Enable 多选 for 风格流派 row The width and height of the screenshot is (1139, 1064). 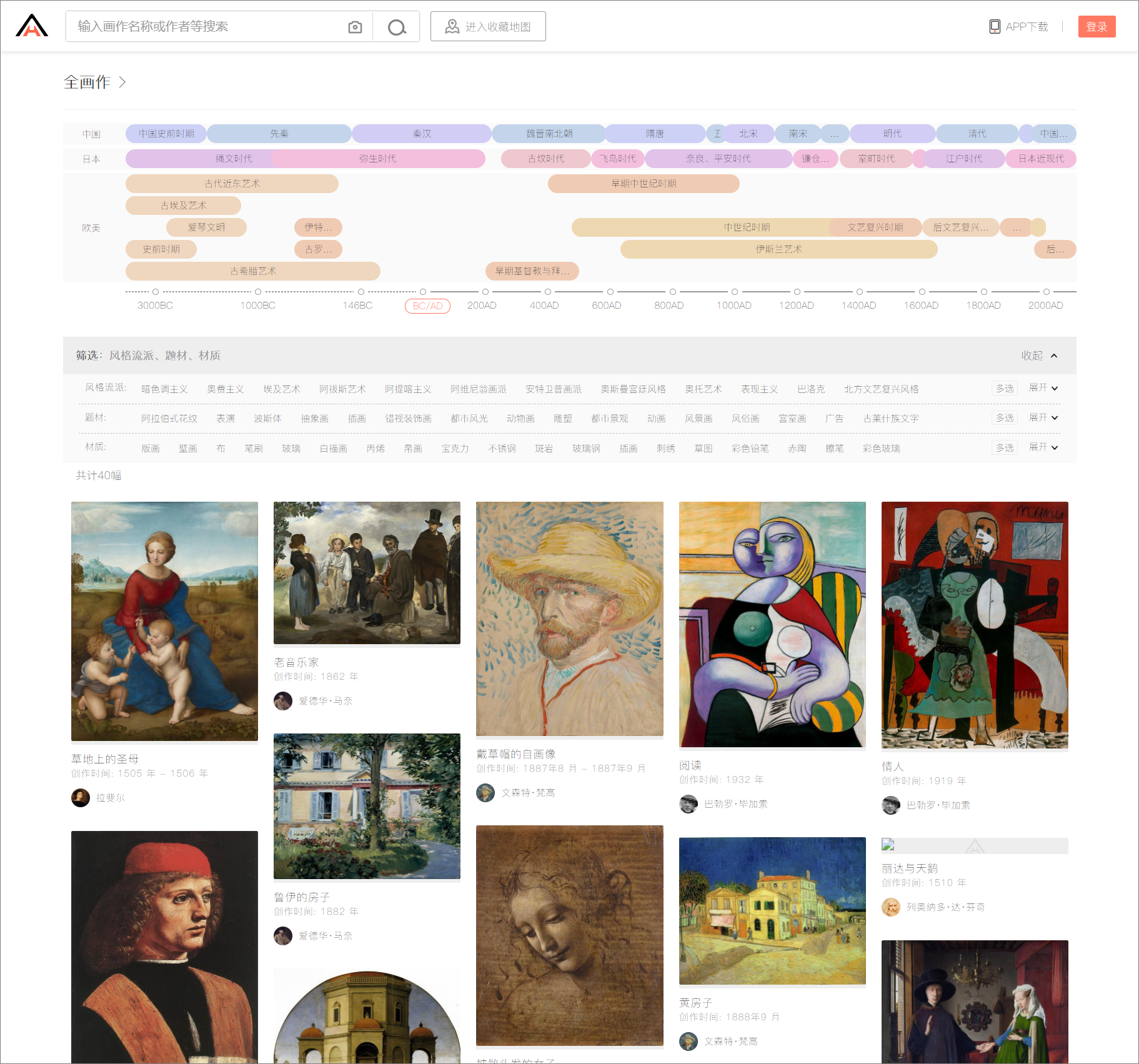[x=1005, y=388]
